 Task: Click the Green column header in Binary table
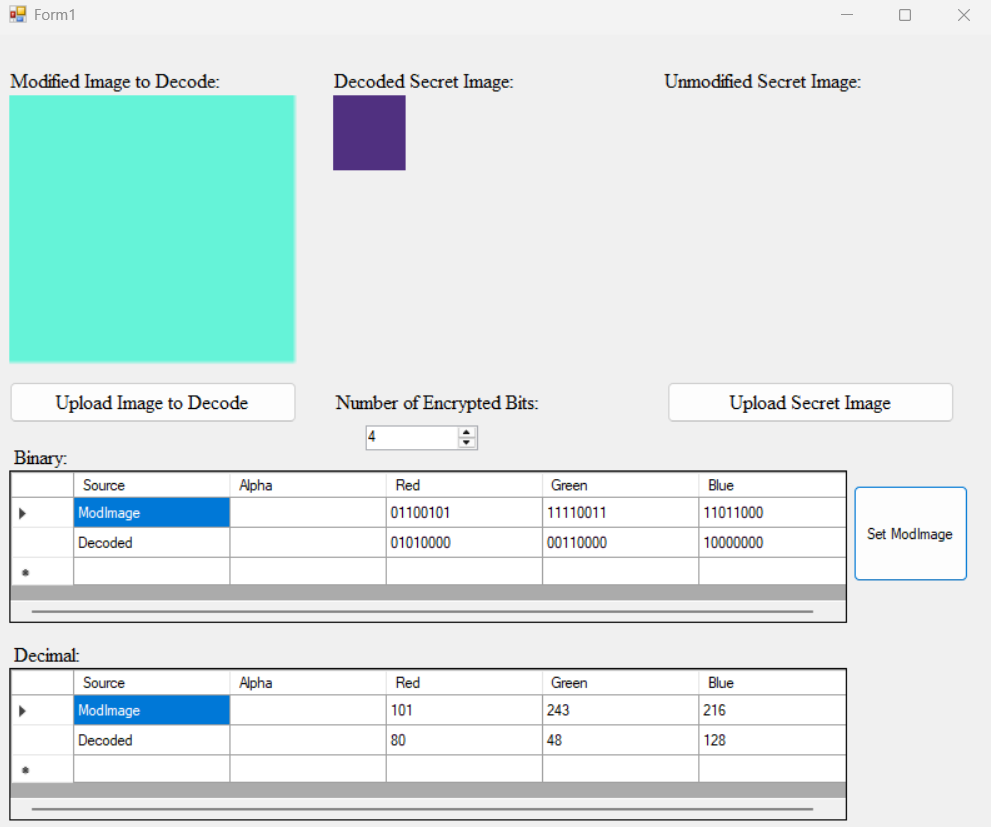point(620,485)
